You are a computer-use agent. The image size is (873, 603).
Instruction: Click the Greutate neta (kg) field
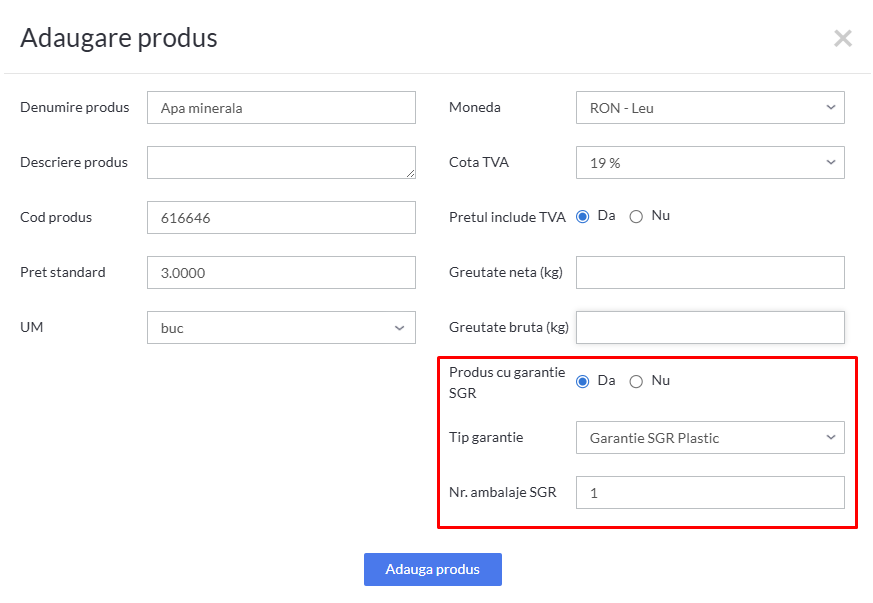coord(710,272)
